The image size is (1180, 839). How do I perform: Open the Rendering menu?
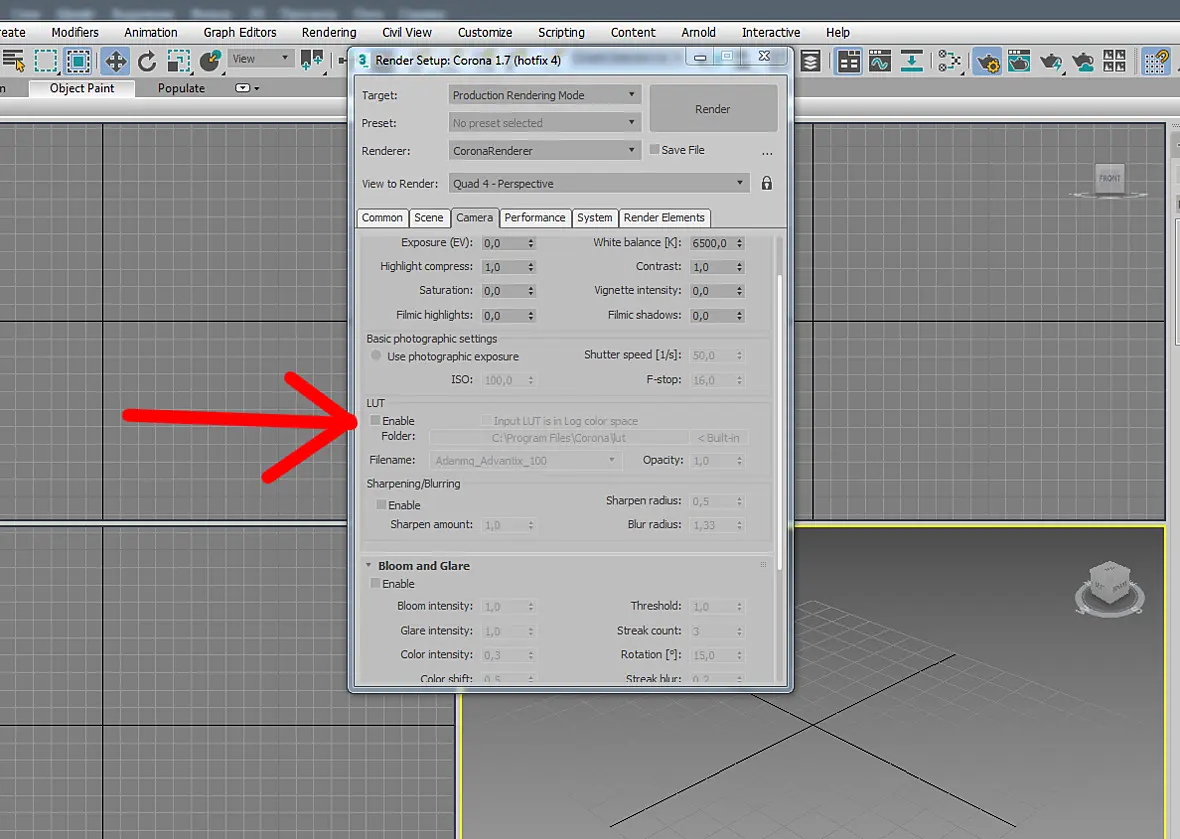click(x=329, y=32)
